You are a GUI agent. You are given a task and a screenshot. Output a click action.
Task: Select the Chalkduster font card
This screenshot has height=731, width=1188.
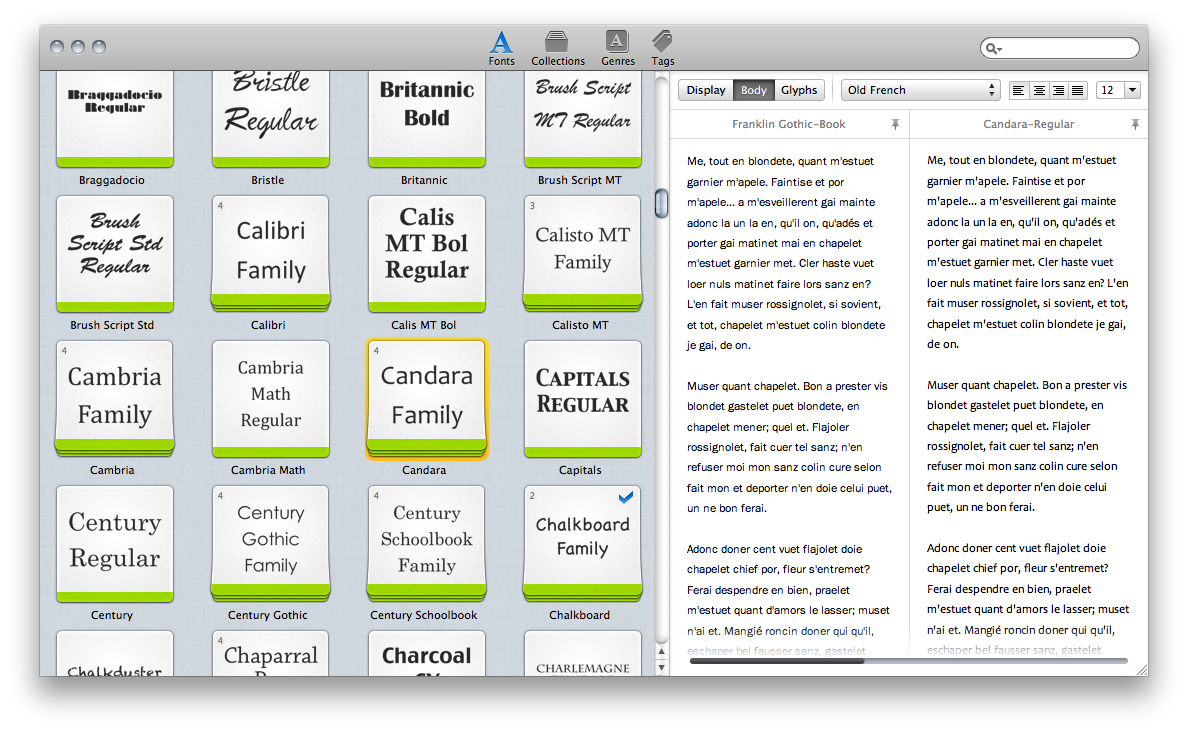[115, 653]
